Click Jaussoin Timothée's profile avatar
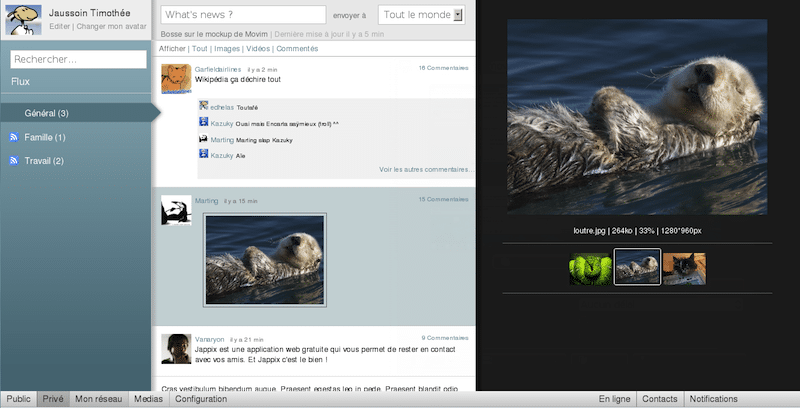 pyautogui.click(x=23, y=20)
